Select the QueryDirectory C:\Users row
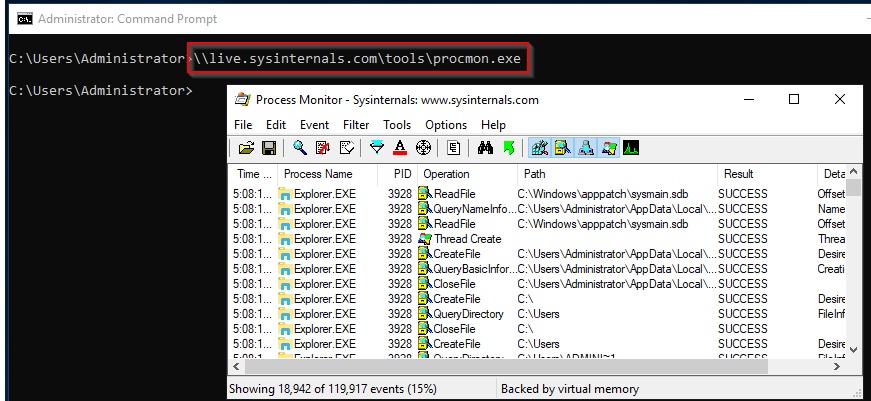 [x=537, y=314]
